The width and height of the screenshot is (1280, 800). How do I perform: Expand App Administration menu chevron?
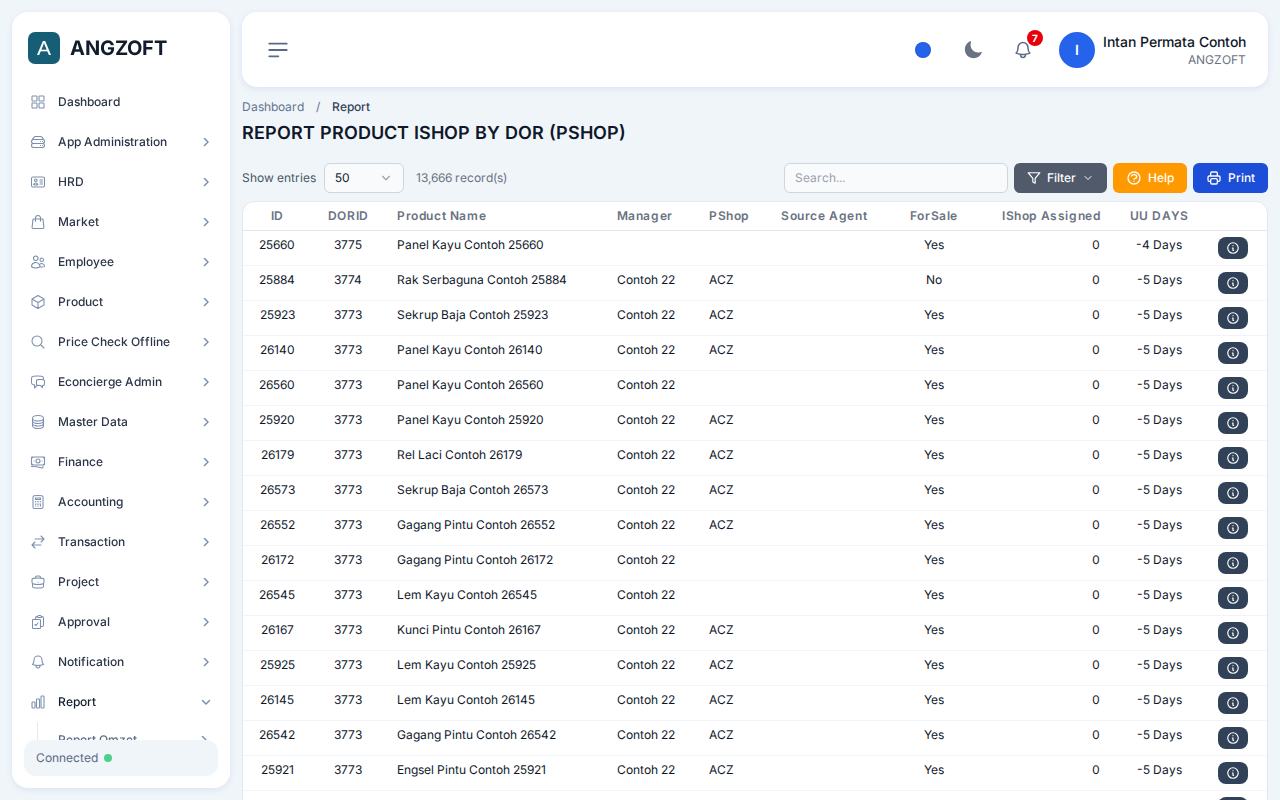coord(206,142)
